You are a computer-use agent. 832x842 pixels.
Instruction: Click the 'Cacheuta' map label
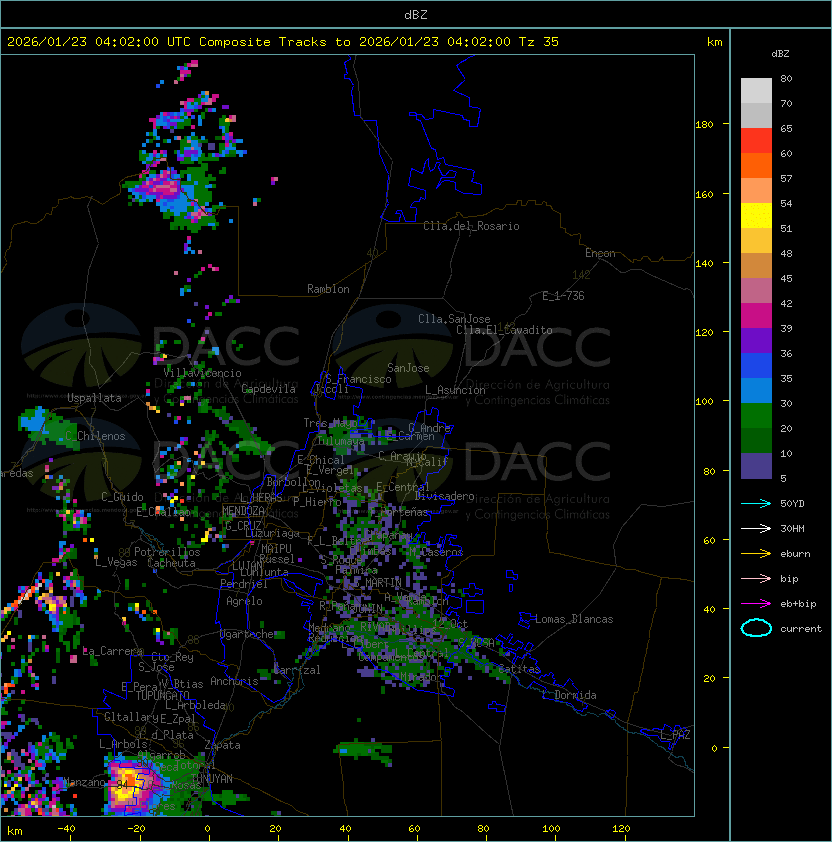pos(171,563)
